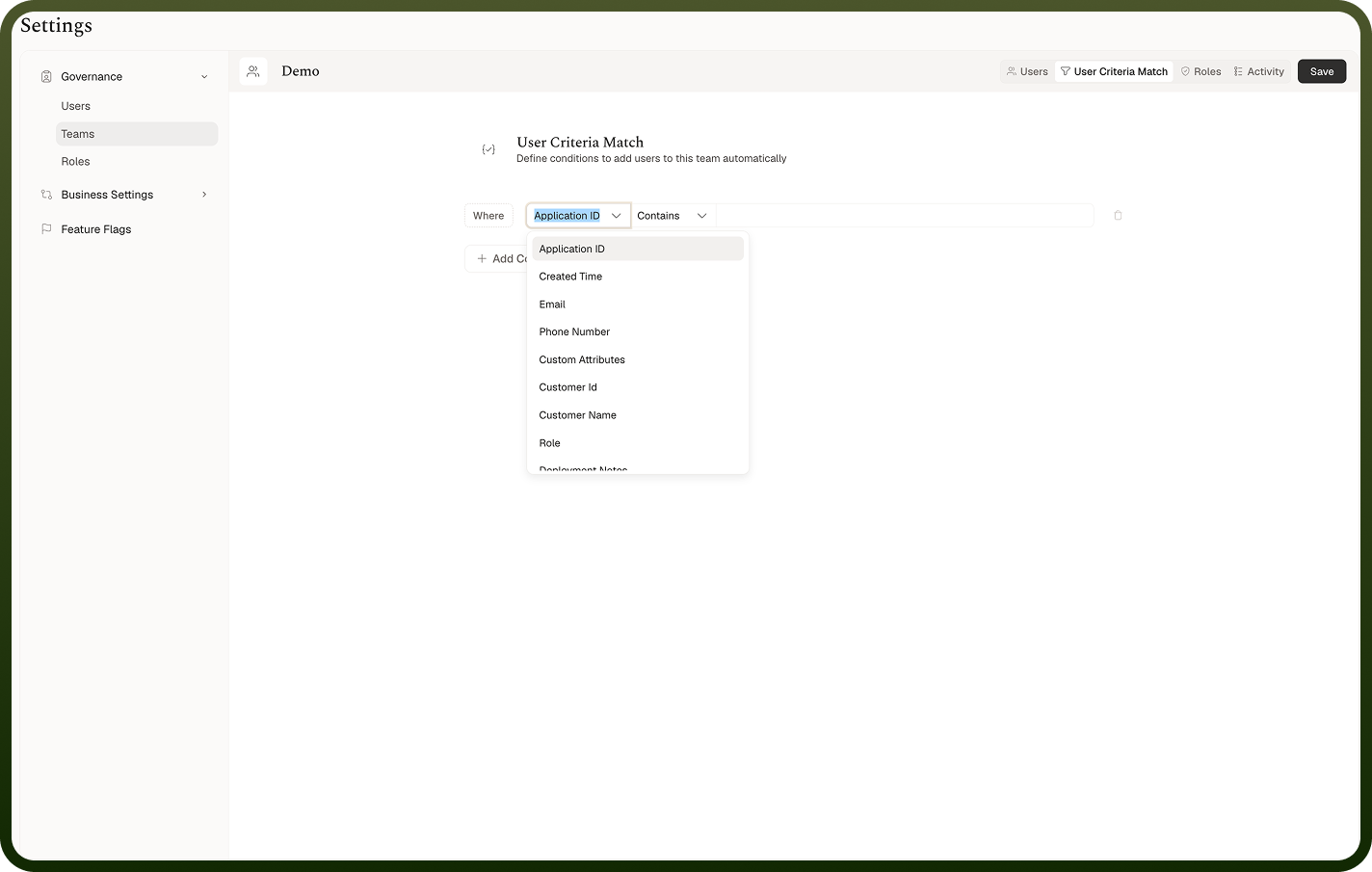The width and height of the screenshot is (1372, 872).
Task: Collapse the Governance section chevron
Action: (x=204, y=77)
